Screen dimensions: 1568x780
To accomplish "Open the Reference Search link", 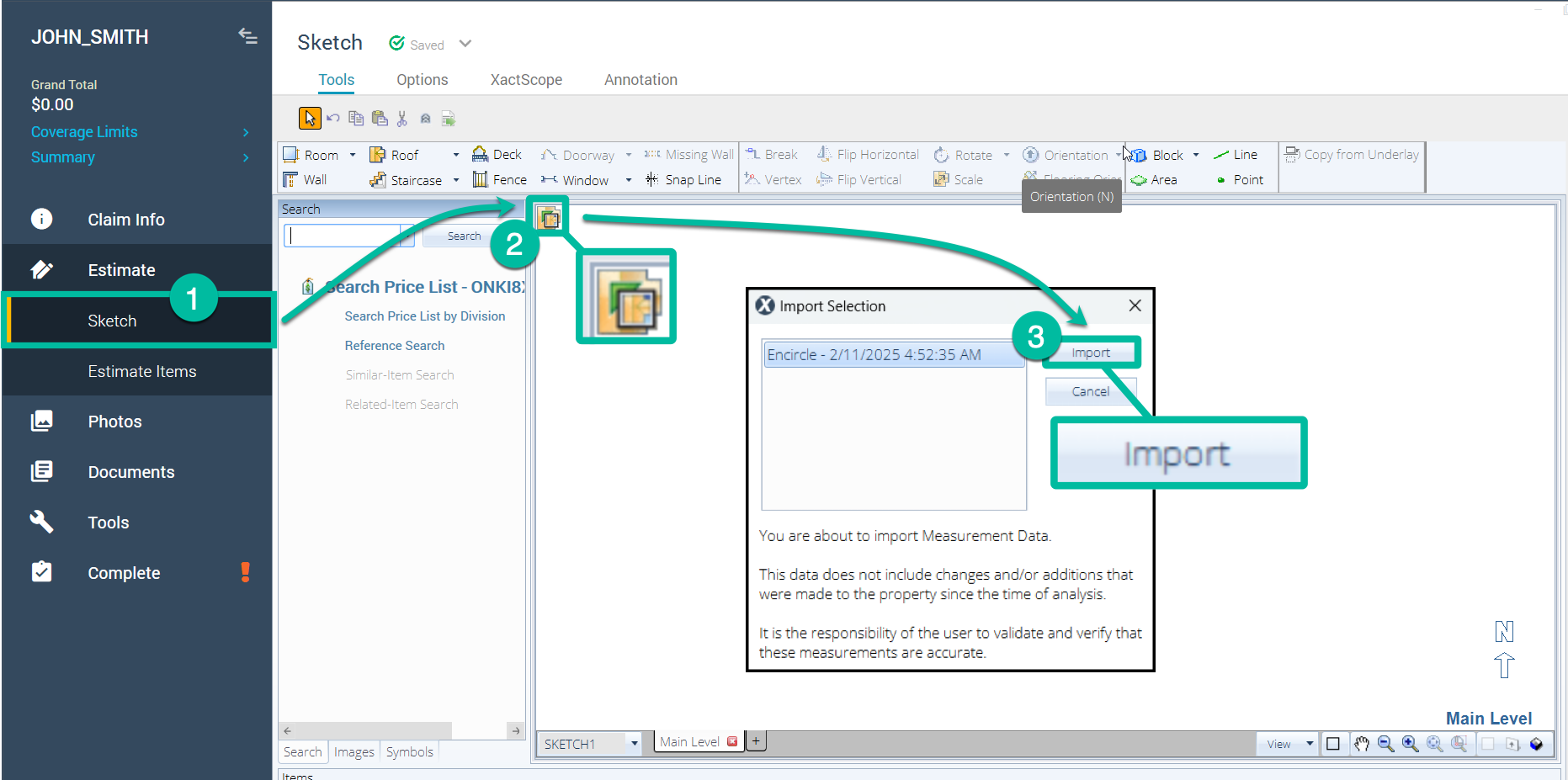I will coord(395,346).
